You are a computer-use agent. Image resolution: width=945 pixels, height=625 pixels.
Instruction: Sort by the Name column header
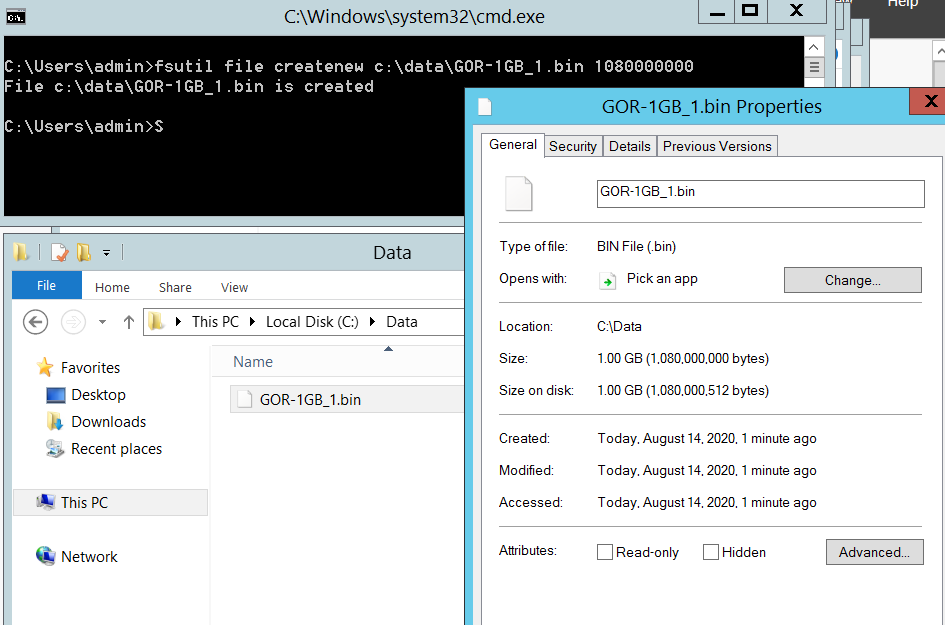(x=253, y=362)
